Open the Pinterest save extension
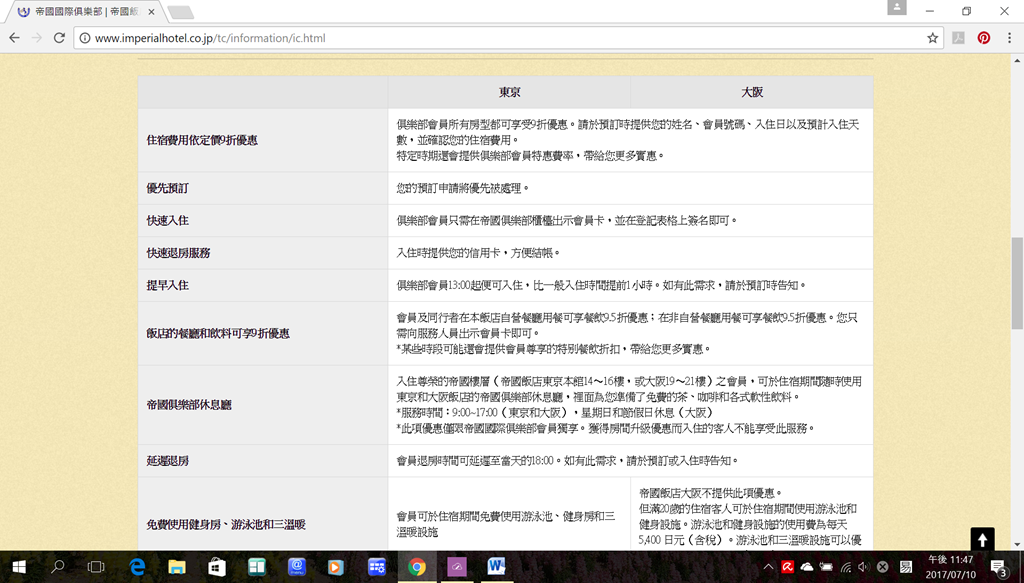The height and width of the screenshot is (583, 1024). pyautogui.click(x=984, y=38)
